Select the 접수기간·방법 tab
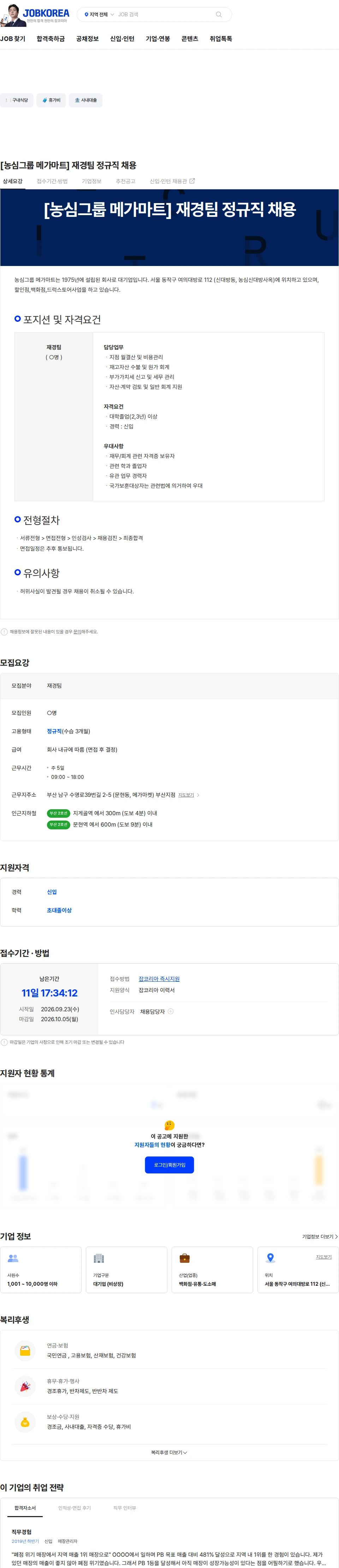 click(x=52, y=181)
